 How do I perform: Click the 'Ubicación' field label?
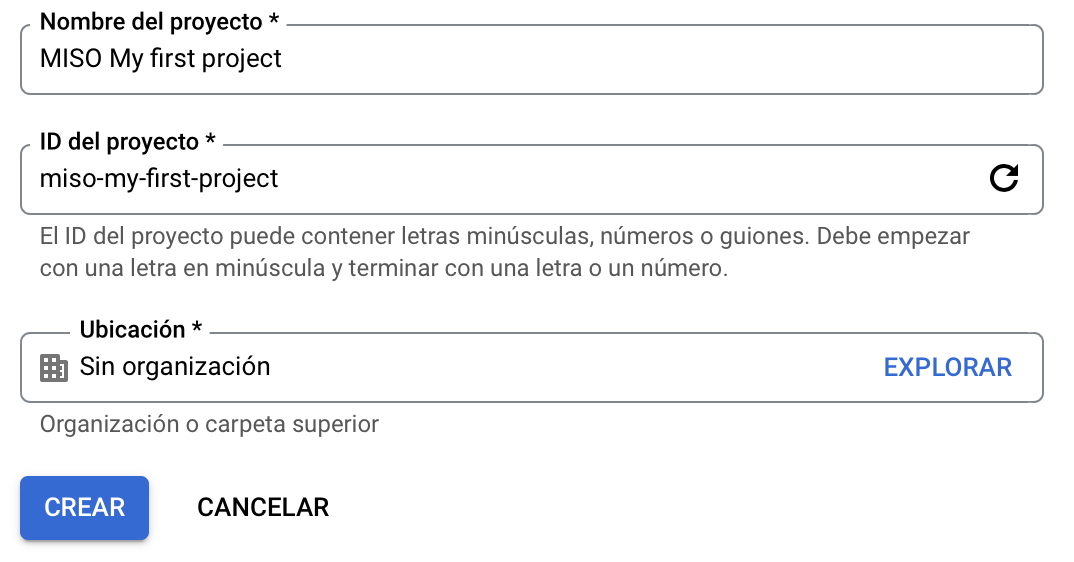tap(132, 330)
